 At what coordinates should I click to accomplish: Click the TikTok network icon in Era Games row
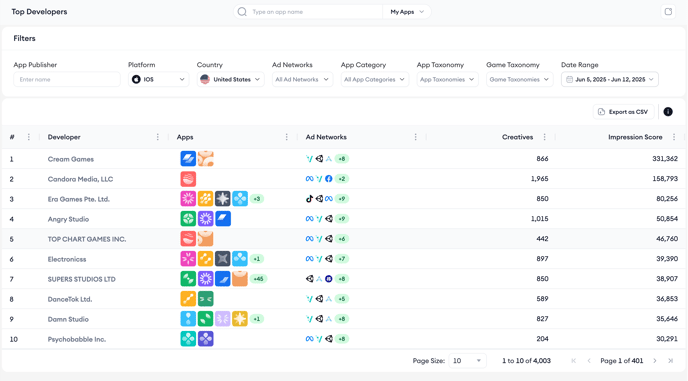[x=309, y=198]
